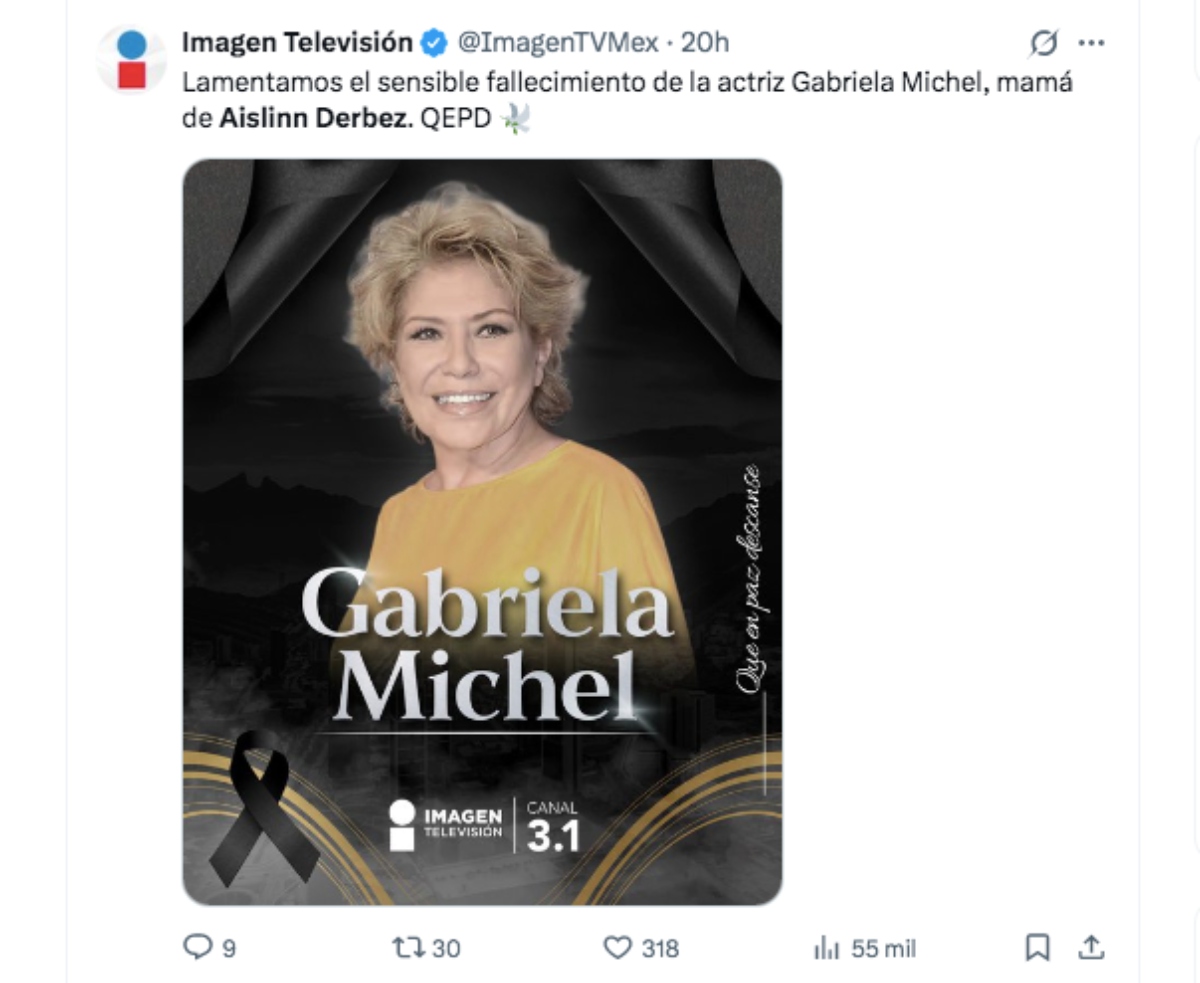This screenshot has width=1200, height=983.
Task: Click the 9 replies count
Action: point(229,948)
